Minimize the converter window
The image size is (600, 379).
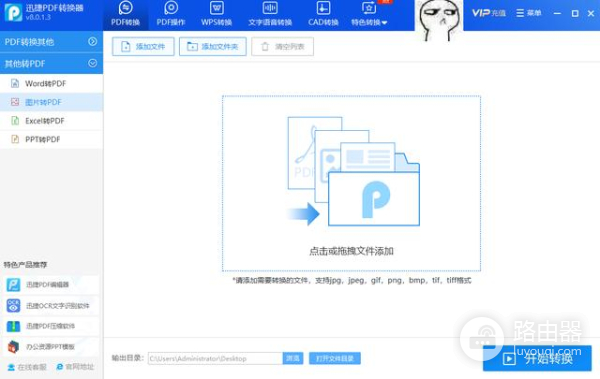click(x=557, y=13)
